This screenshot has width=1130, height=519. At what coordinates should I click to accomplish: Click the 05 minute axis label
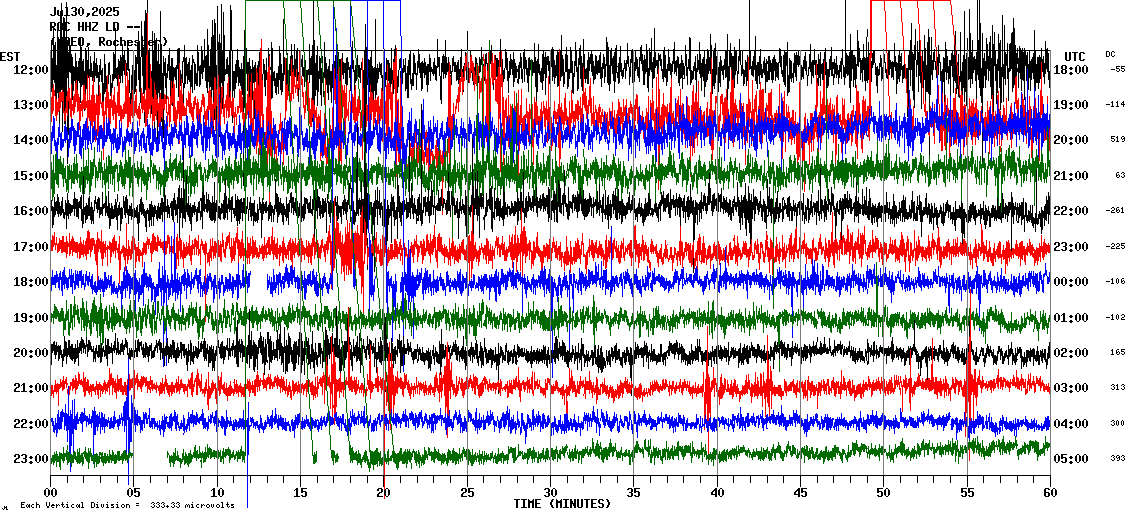click(134, 492)
